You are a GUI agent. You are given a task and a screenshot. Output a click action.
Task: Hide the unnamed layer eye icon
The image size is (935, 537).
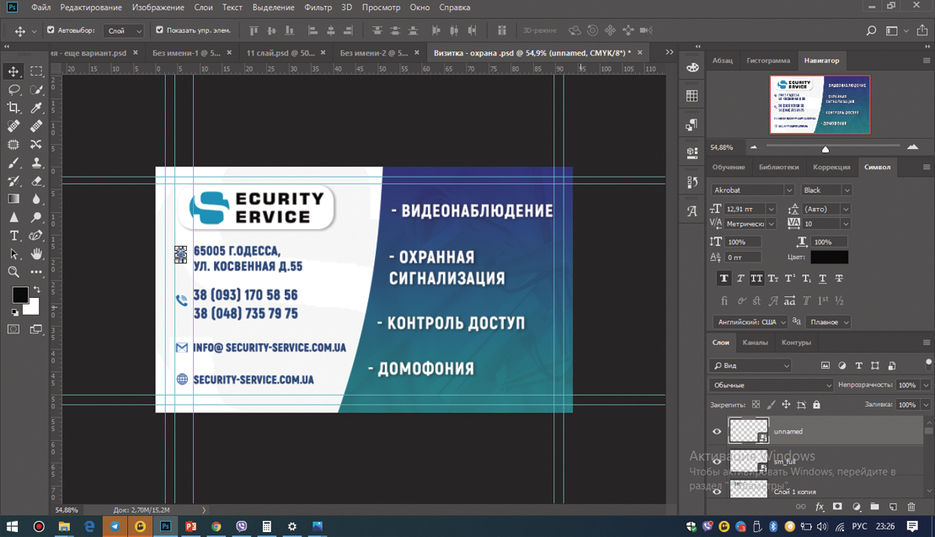[x=717, y=432]
